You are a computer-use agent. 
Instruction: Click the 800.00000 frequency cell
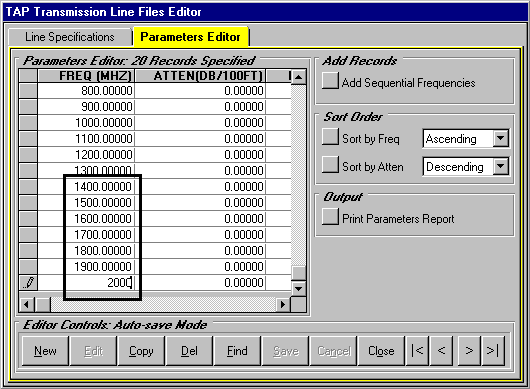(86, 91)
